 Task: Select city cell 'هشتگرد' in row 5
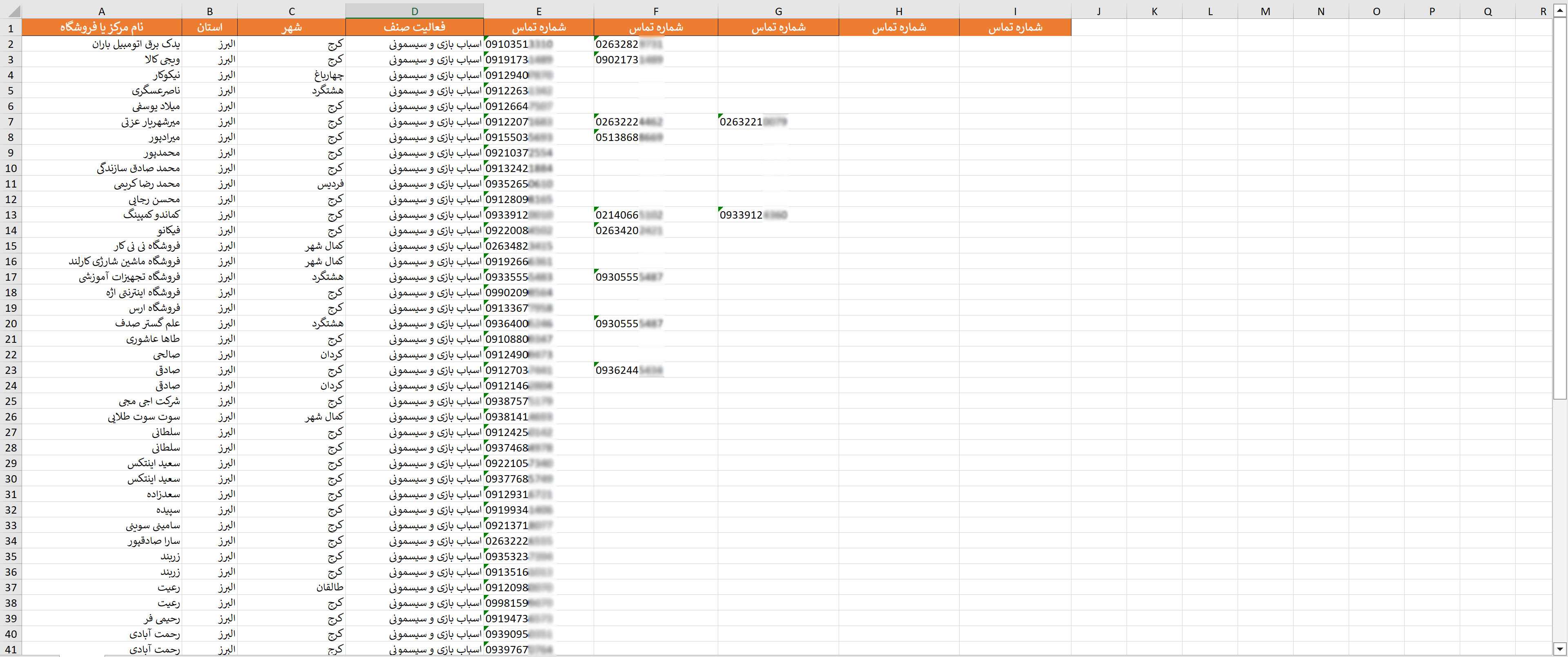[x=292, y=91]
